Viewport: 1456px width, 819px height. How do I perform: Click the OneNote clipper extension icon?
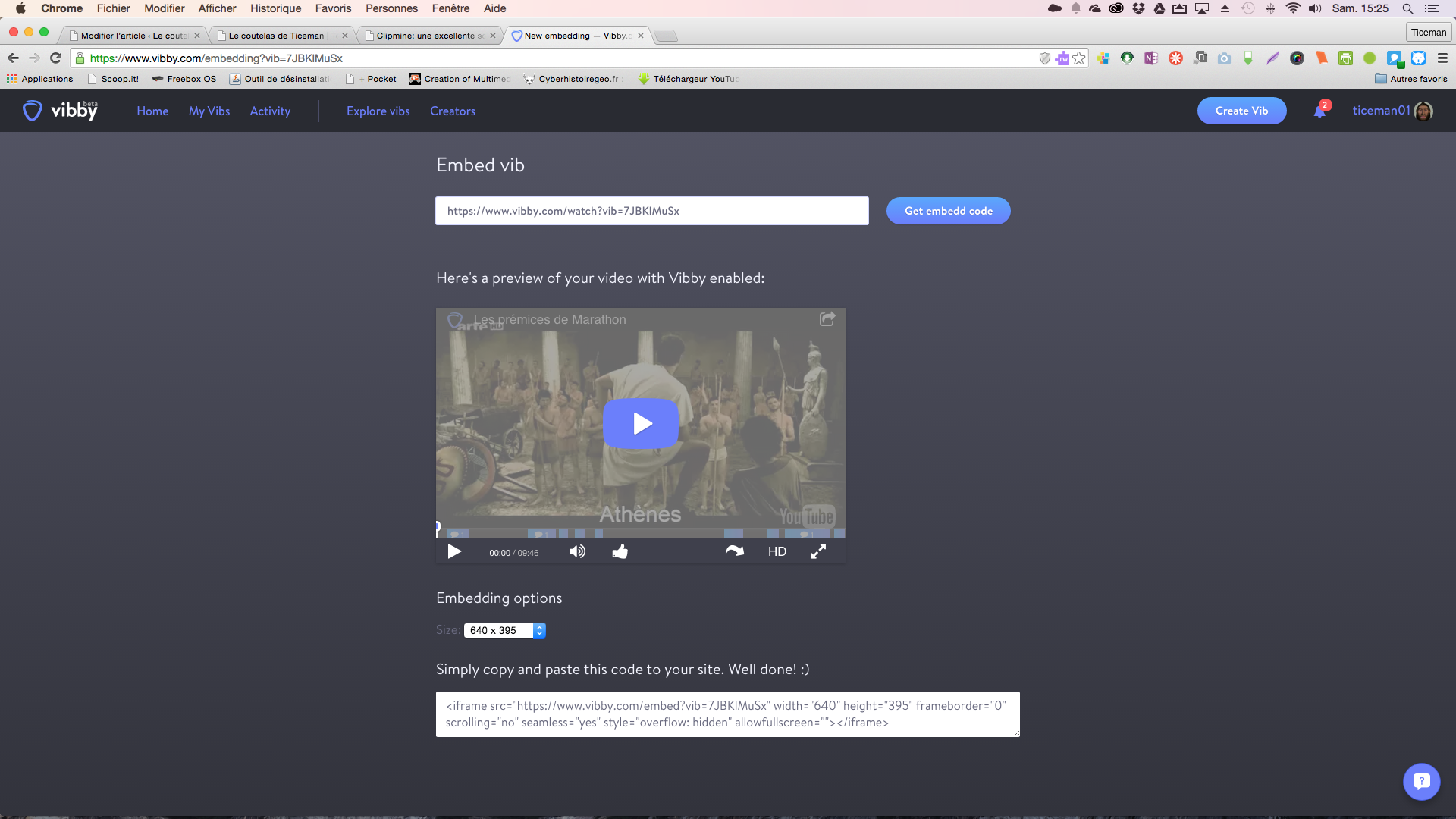point(1151,58)
